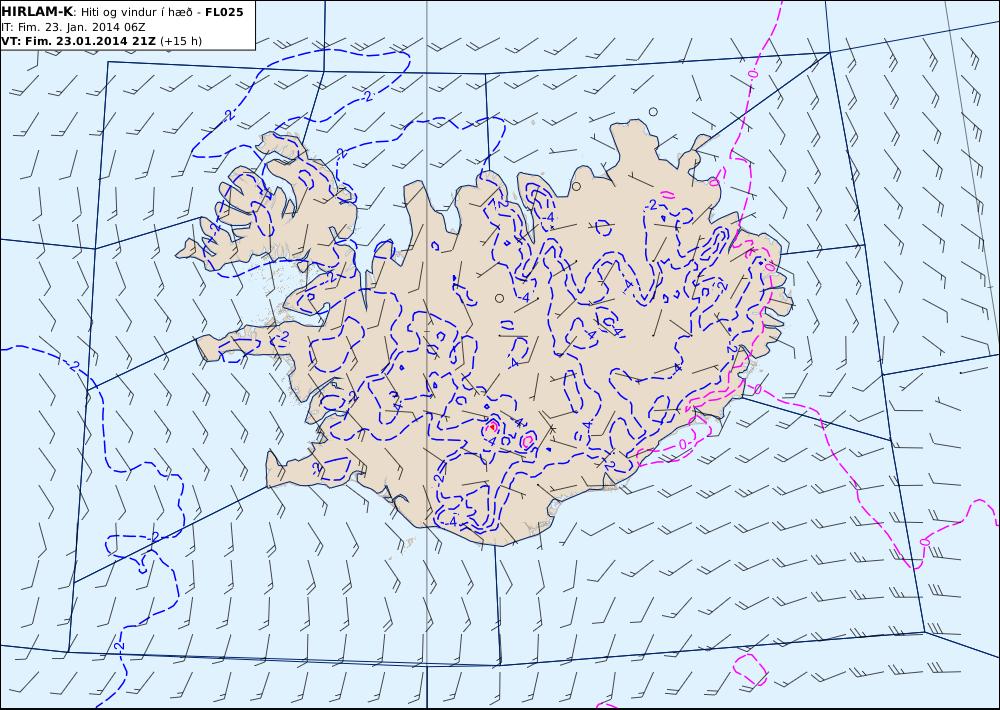
Task: Click the HIRLAM-K map title text
Action: pos(37,12)
